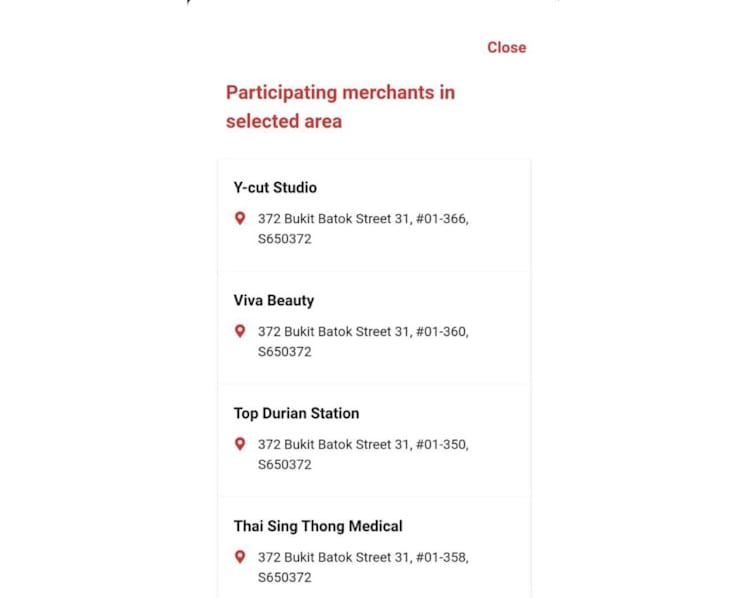Click the S650372 postal code under Y-cut Studio
This screenshot has width=747, height=598.
[x=284, y=239]
